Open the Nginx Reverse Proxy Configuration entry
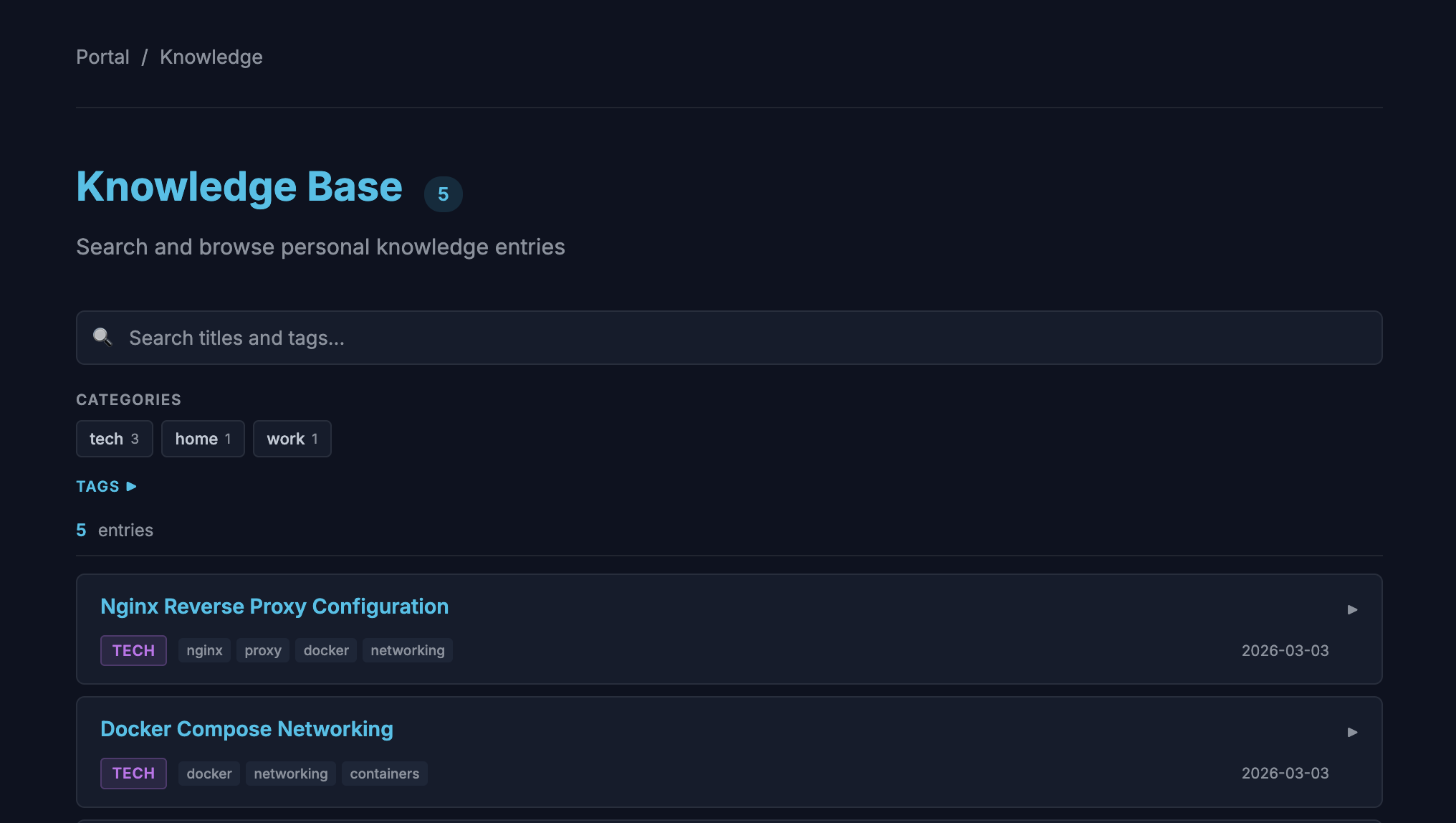Viewport: 1456px width, 823px height. [274, 606]
